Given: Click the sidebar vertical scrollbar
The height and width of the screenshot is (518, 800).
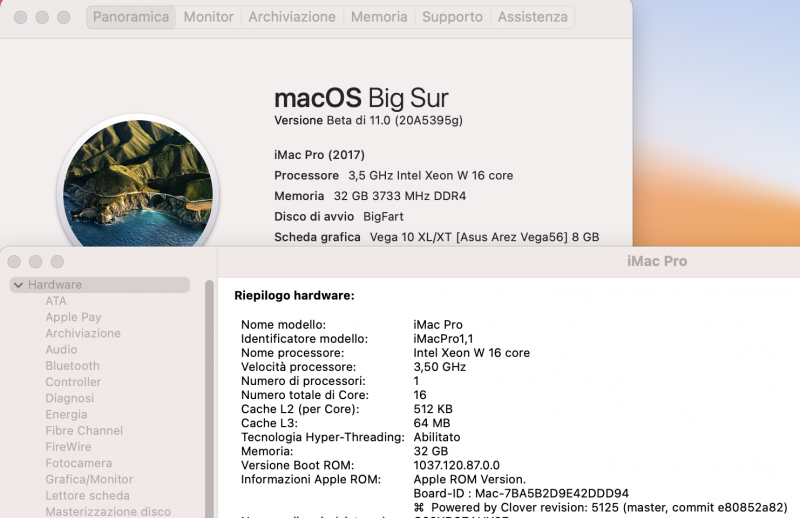Looking at the screenshot, I should pos(209,398).
